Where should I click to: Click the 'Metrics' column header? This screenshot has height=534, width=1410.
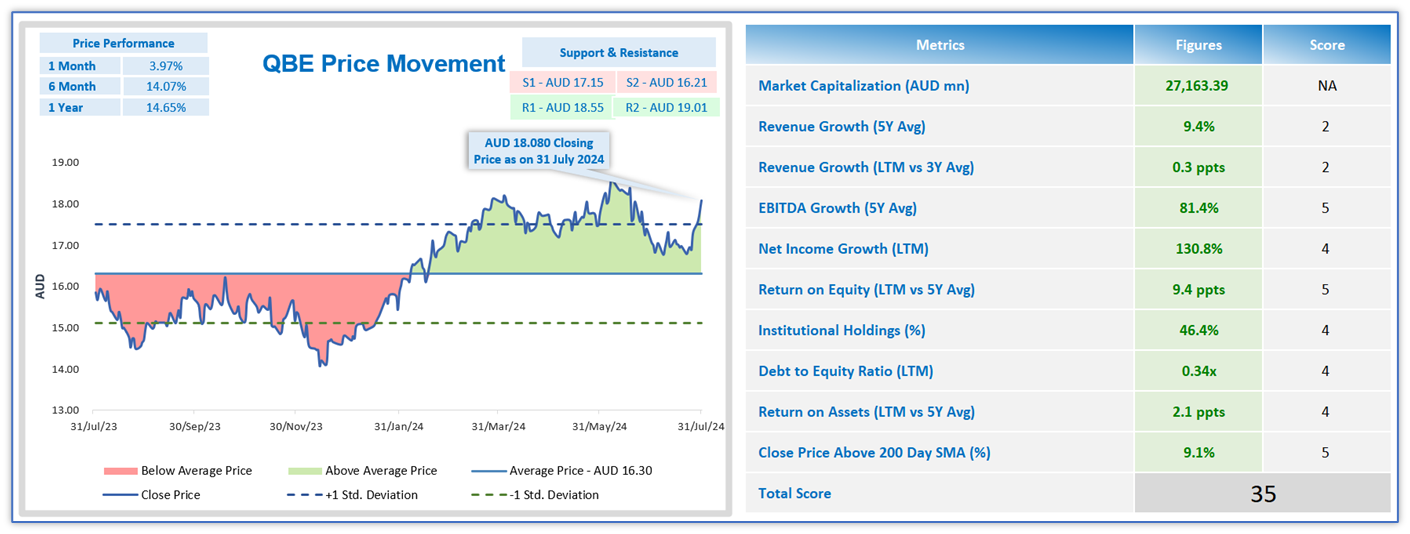tap(940, 45)
